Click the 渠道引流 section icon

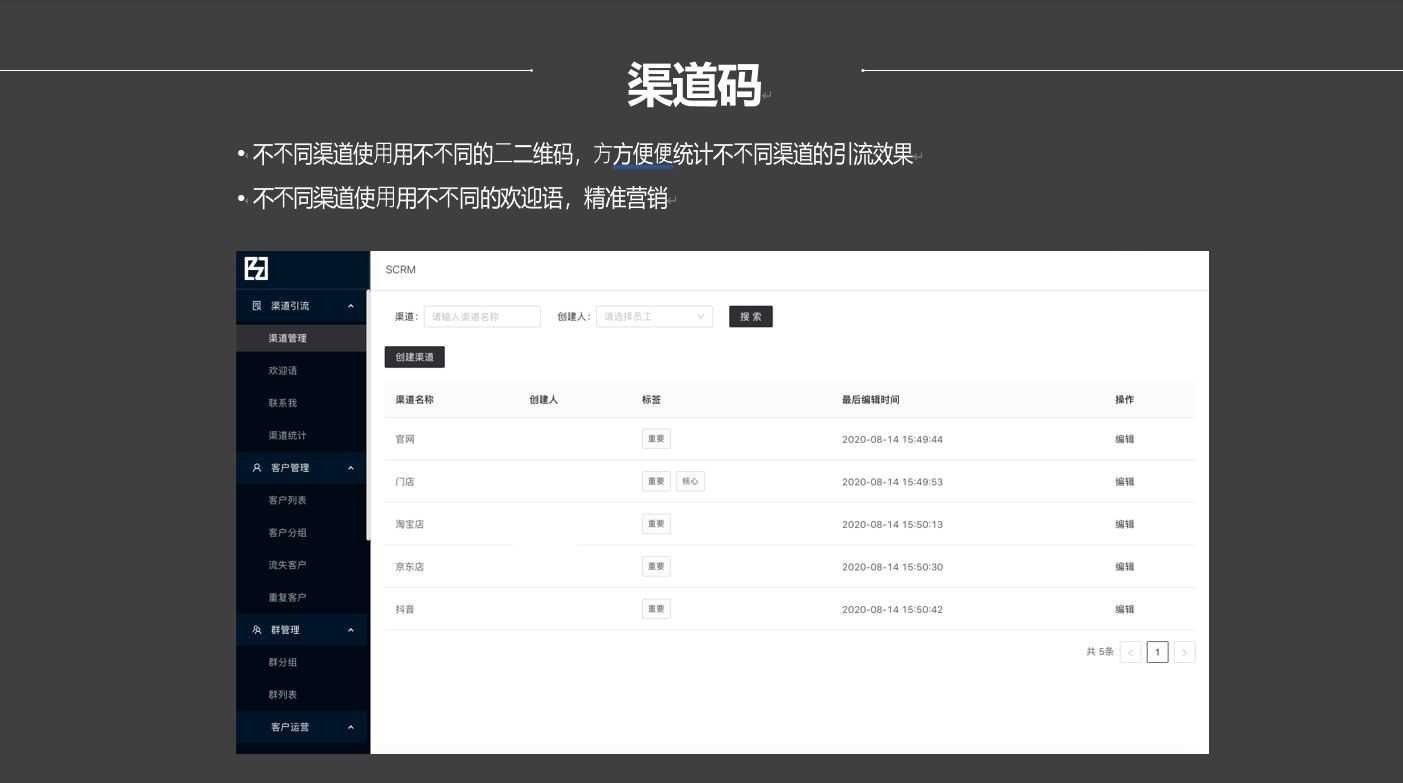[x=256, y=306]
